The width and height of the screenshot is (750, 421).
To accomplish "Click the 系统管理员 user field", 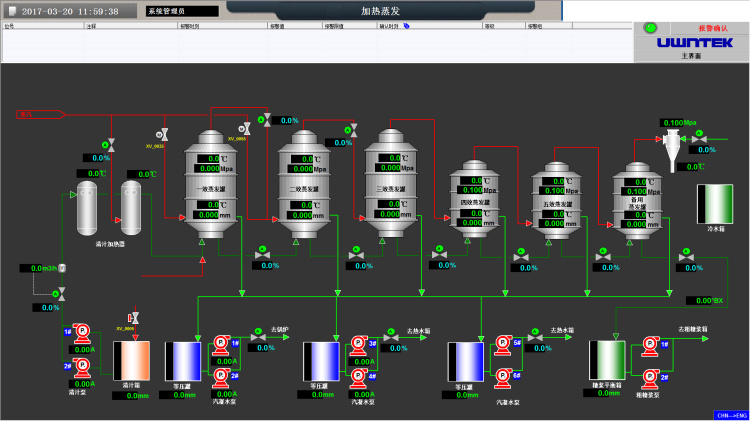I will tap(181, 11).
